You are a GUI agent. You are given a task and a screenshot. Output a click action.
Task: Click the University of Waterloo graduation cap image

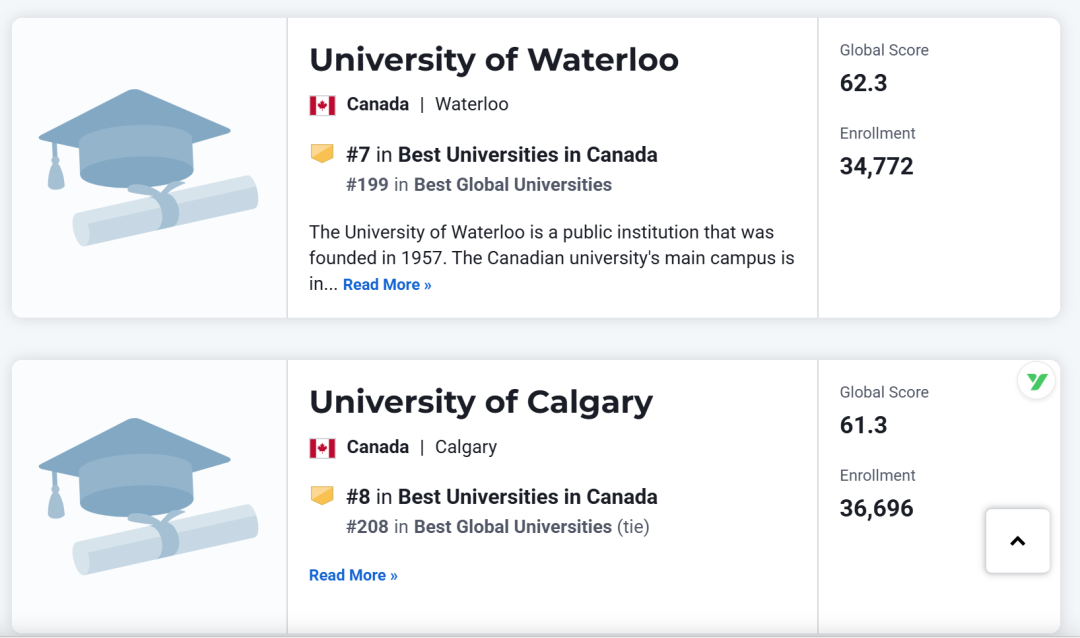point(148,167)
